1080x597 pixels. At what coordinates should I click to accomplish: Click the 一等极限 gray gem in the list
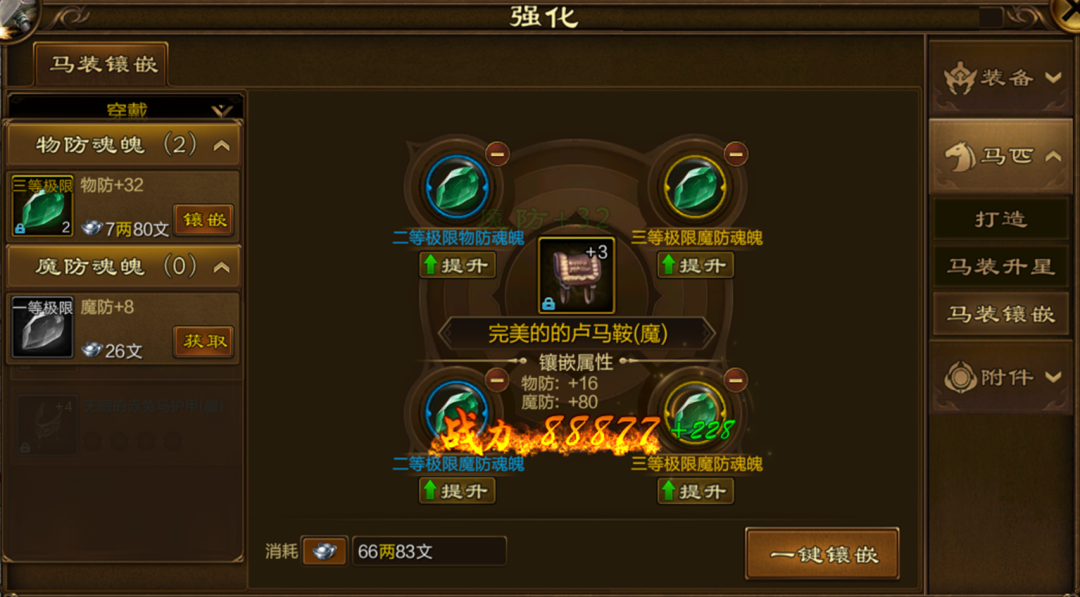tap(43, 328)
